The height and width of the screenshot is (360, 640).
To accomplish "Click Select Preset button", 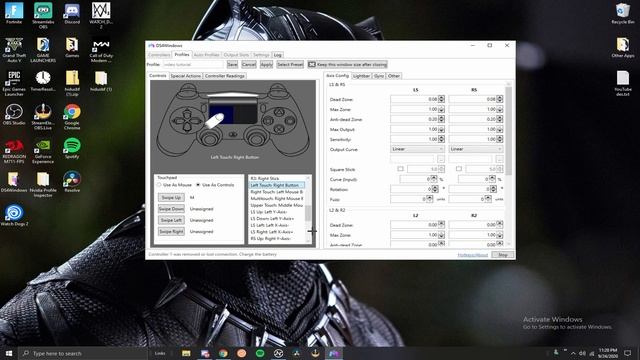I will 290,64.
